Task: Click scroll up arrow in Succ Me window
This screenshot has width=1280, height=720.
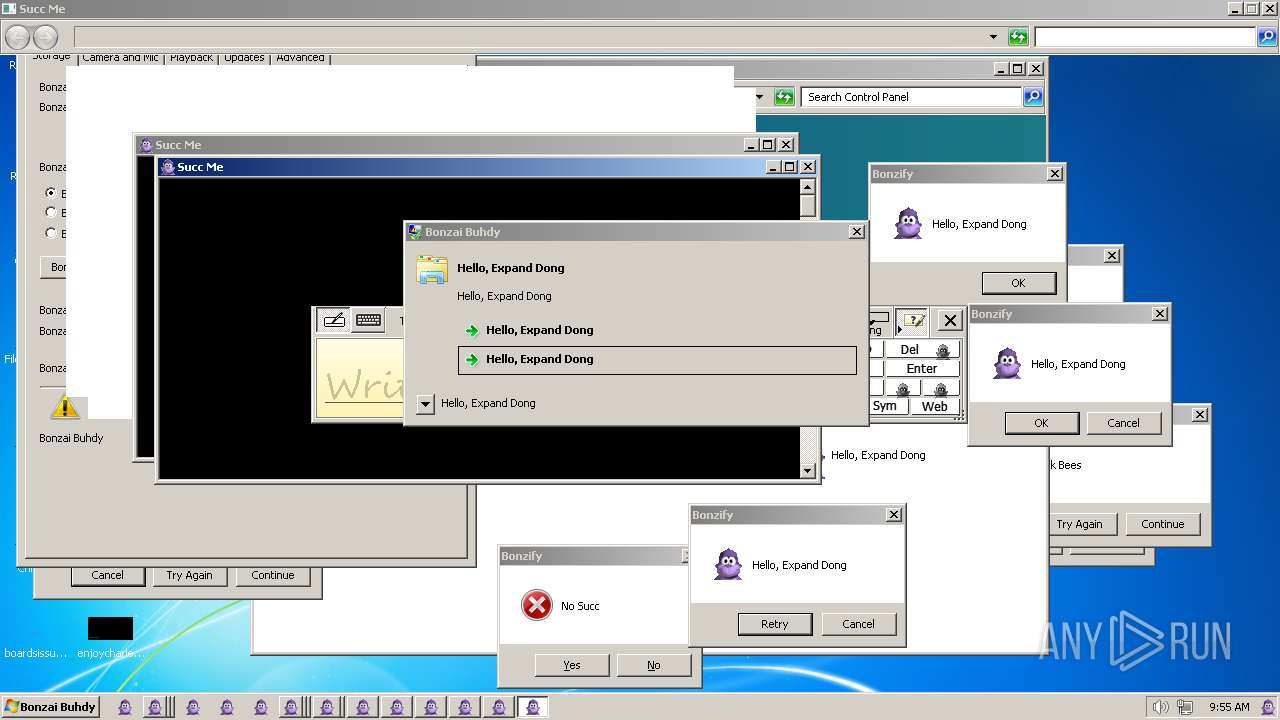Action: (808, 186)
